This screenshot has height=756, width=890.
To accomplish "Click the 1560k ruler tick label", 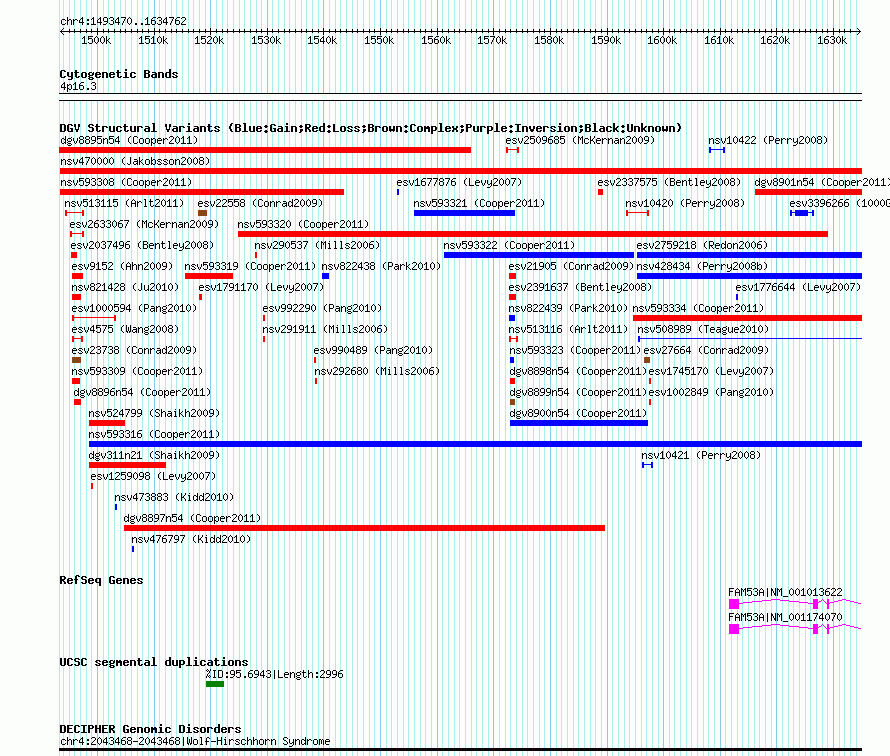I will (x=436, y=40).
